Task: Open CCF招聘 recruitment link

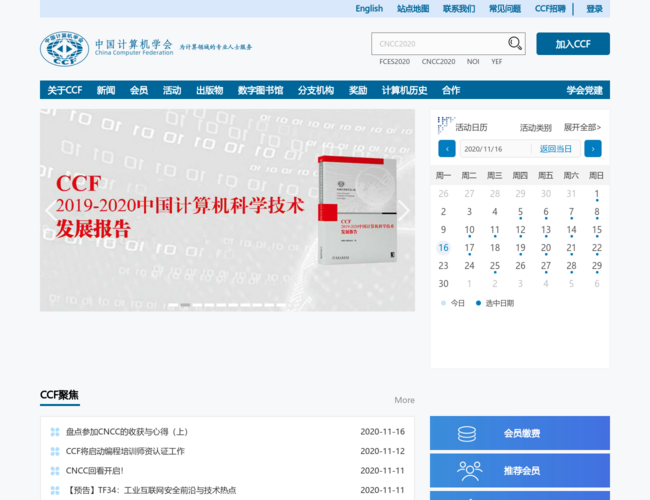Action: [x=550, y=9]
